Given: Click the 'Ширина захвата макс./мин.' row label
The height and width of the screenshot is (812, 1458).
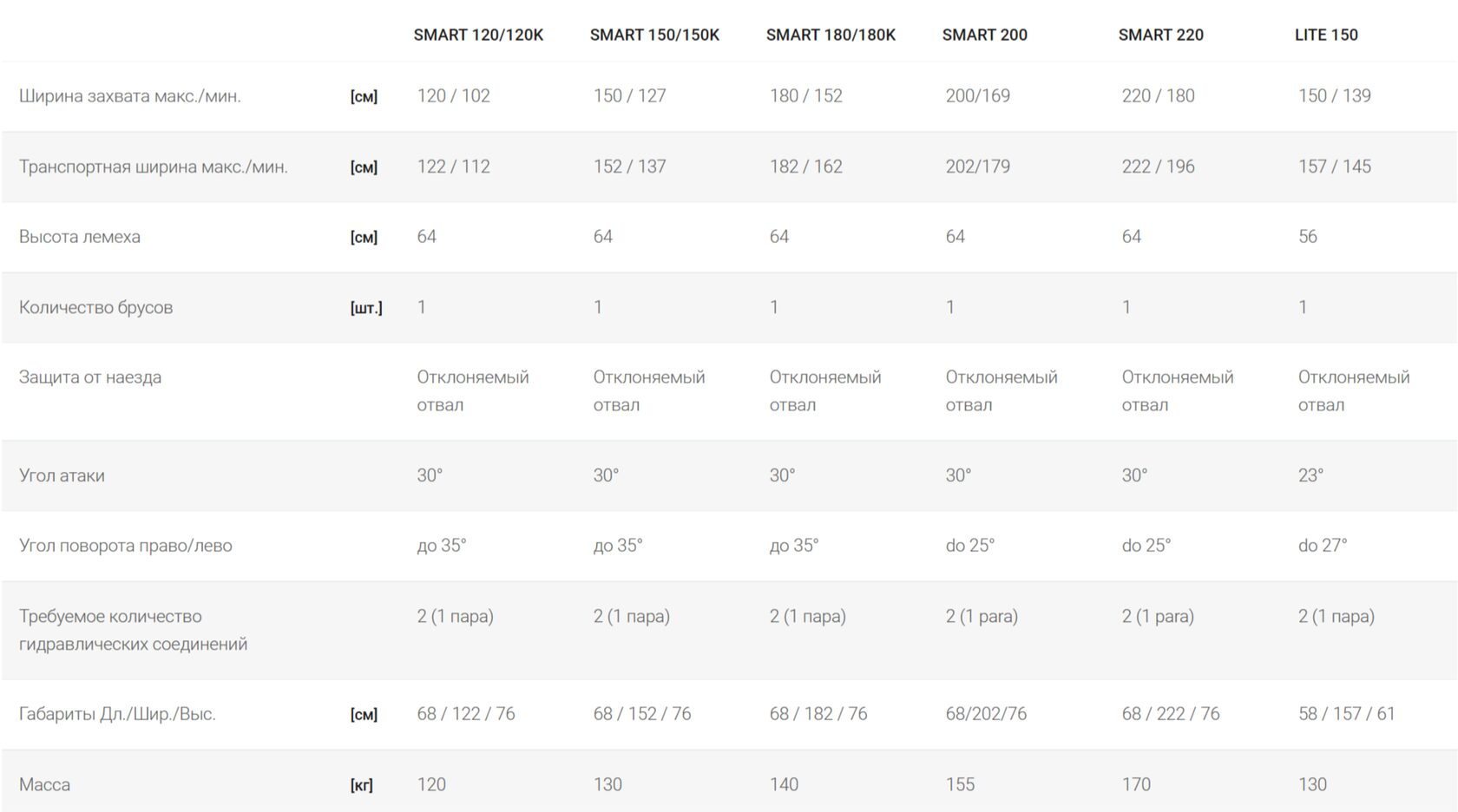Looking at the screenshot, I should point(130,96).
